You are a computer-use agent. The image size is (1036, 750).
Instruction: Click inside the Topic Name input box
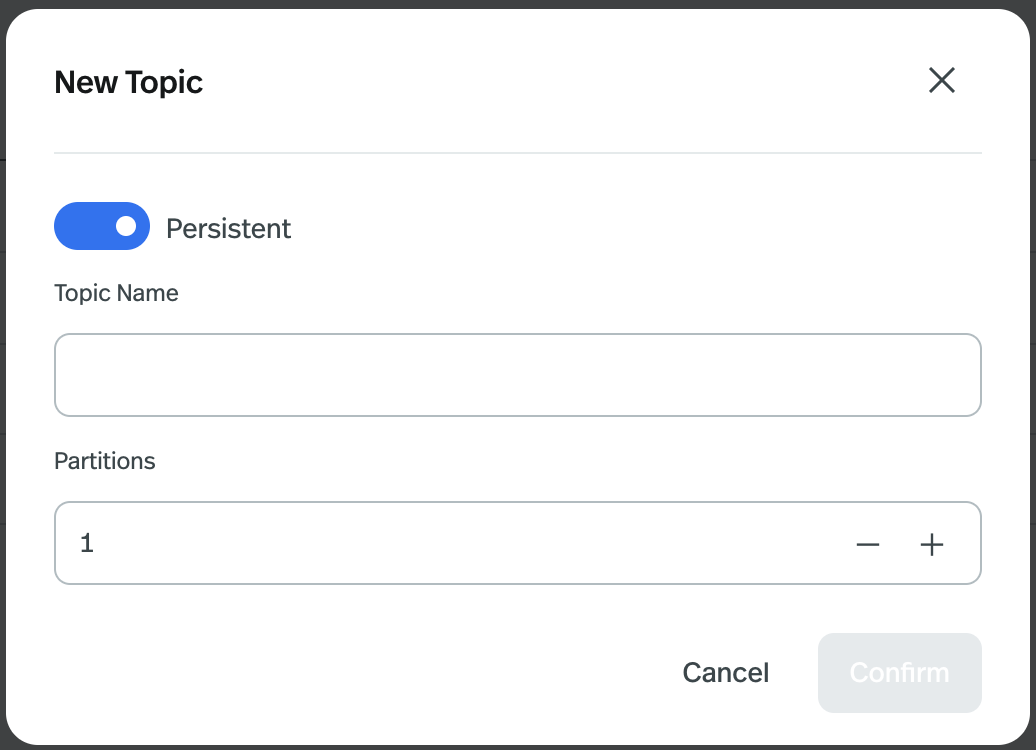(518, 374)
